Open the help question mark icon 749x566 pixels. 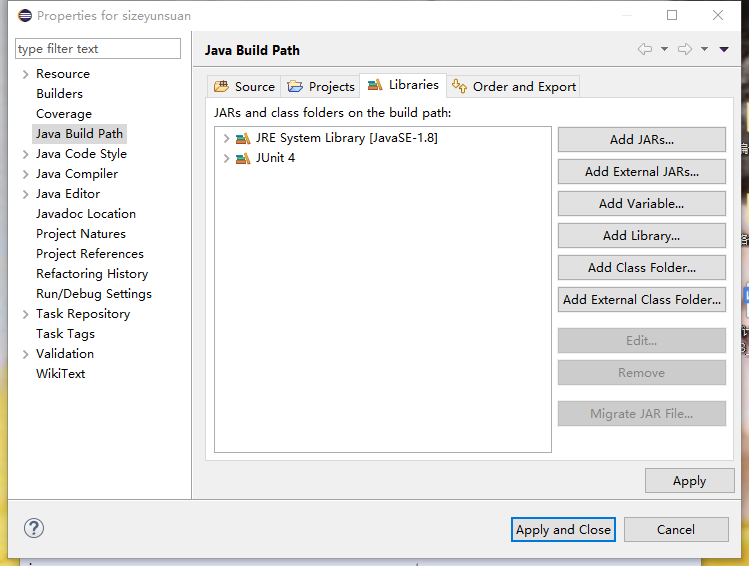[34, 528]
